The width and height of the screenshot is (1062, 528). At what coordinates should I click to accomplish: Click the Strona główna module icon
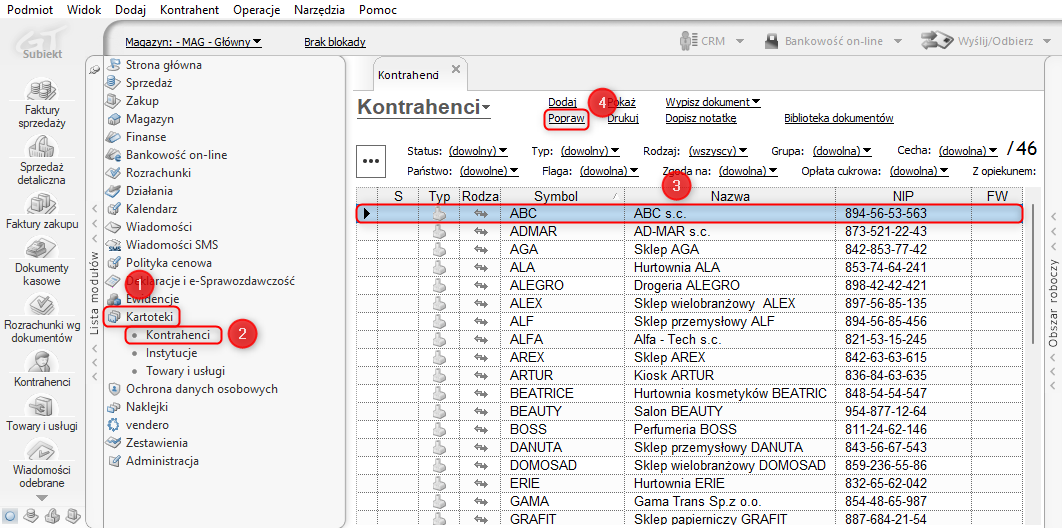(114, 65)
